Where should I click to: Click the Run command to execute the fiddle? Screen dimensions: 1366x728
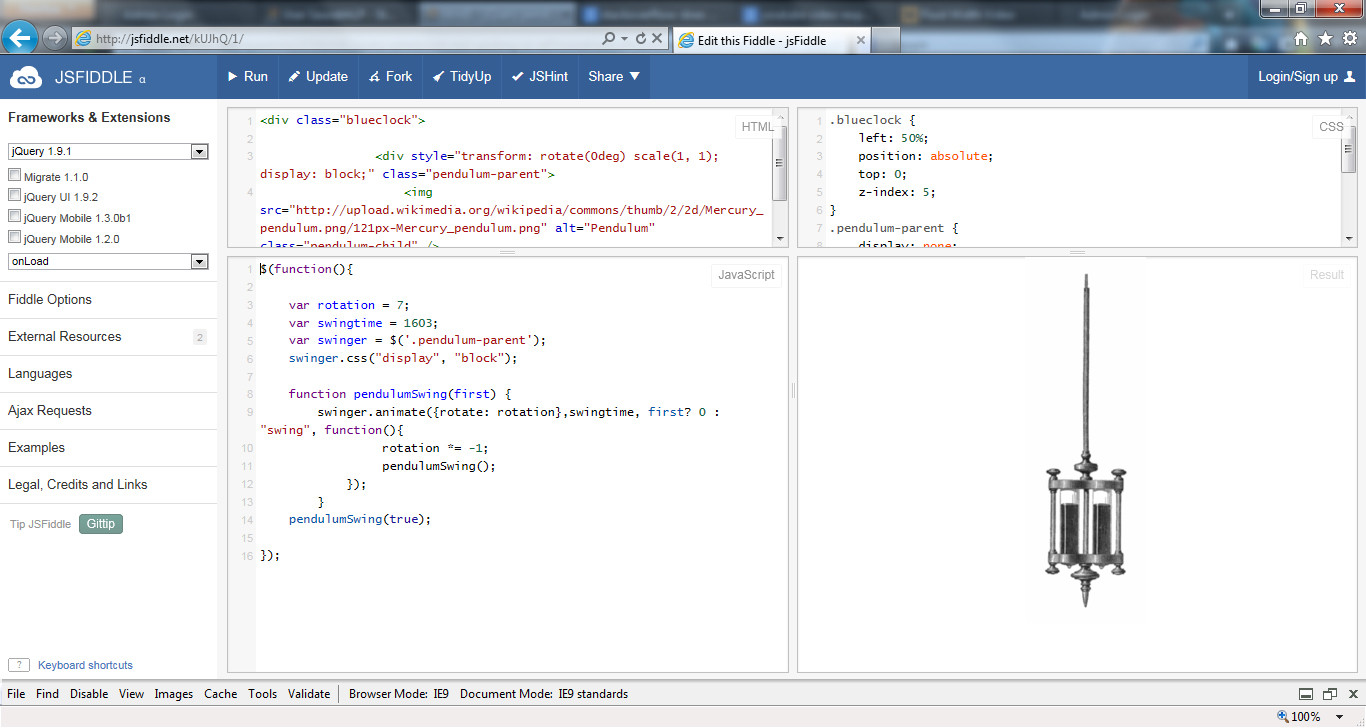247,76
